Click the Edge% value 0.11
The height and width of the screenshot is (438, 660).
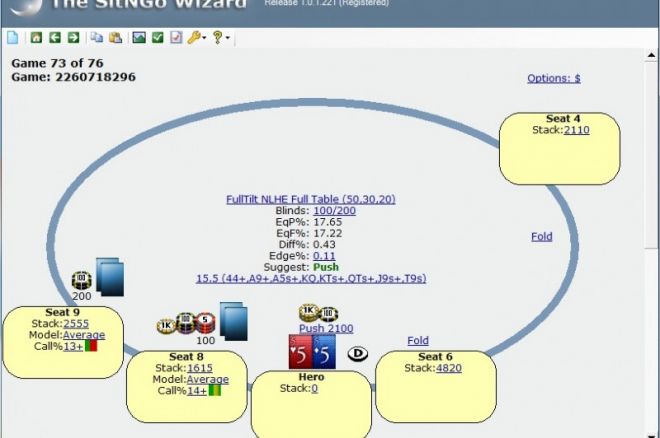[324, 256]
